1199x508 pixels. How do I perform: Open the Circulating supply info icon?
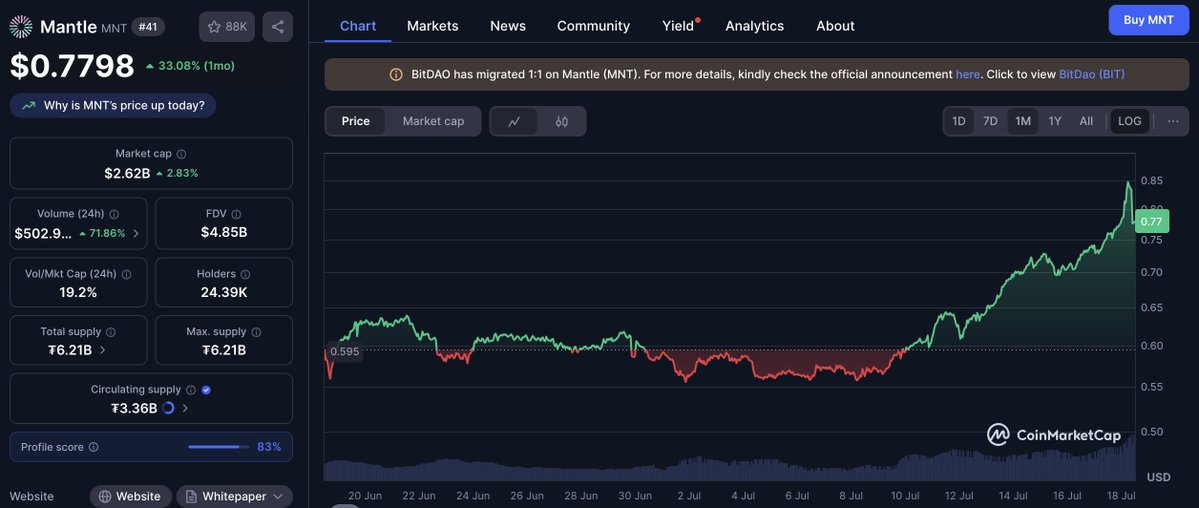191,390
